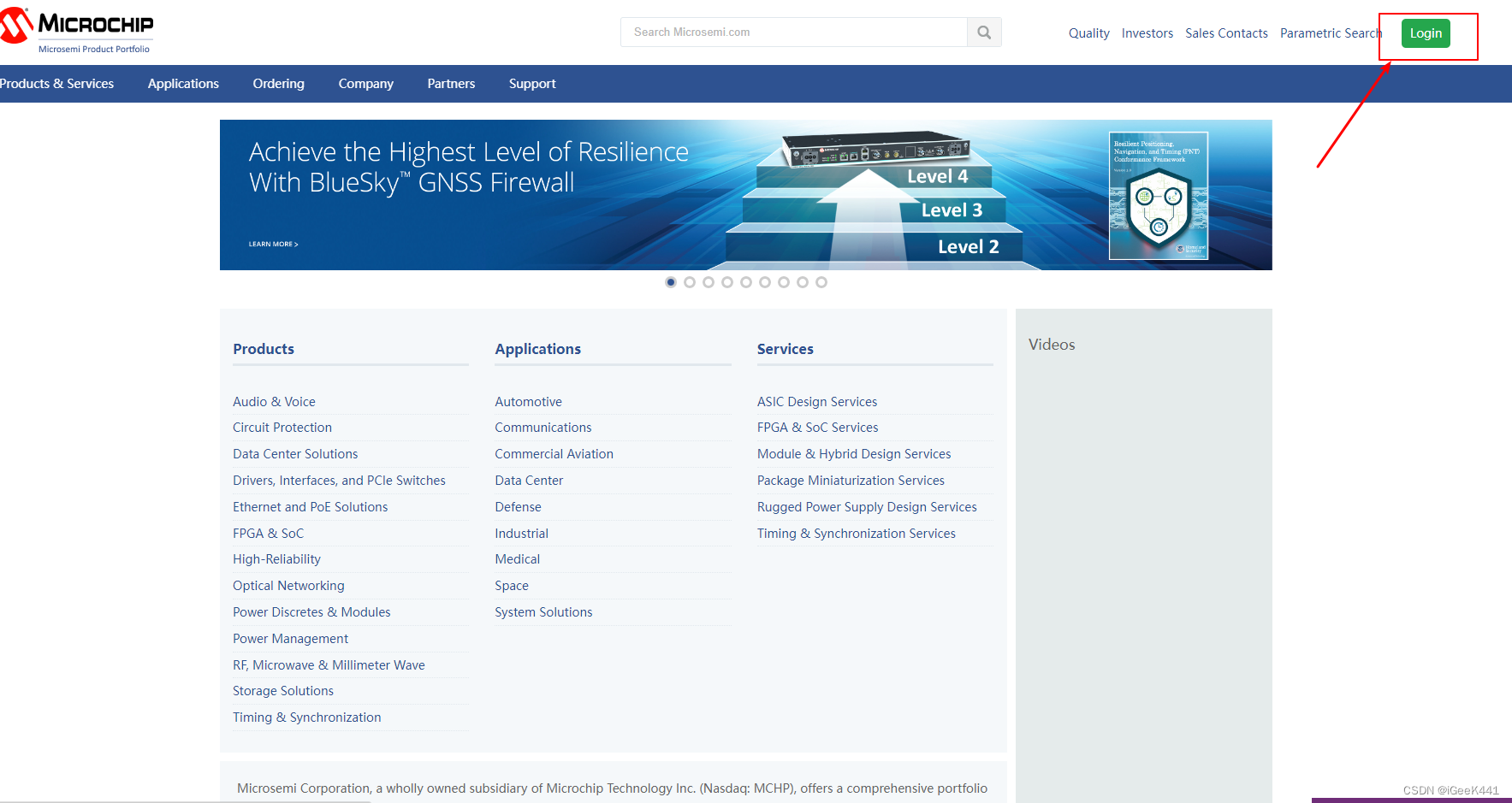Select the seventh carousel dot
The image size is (1512, 803).
click(784, 282)
